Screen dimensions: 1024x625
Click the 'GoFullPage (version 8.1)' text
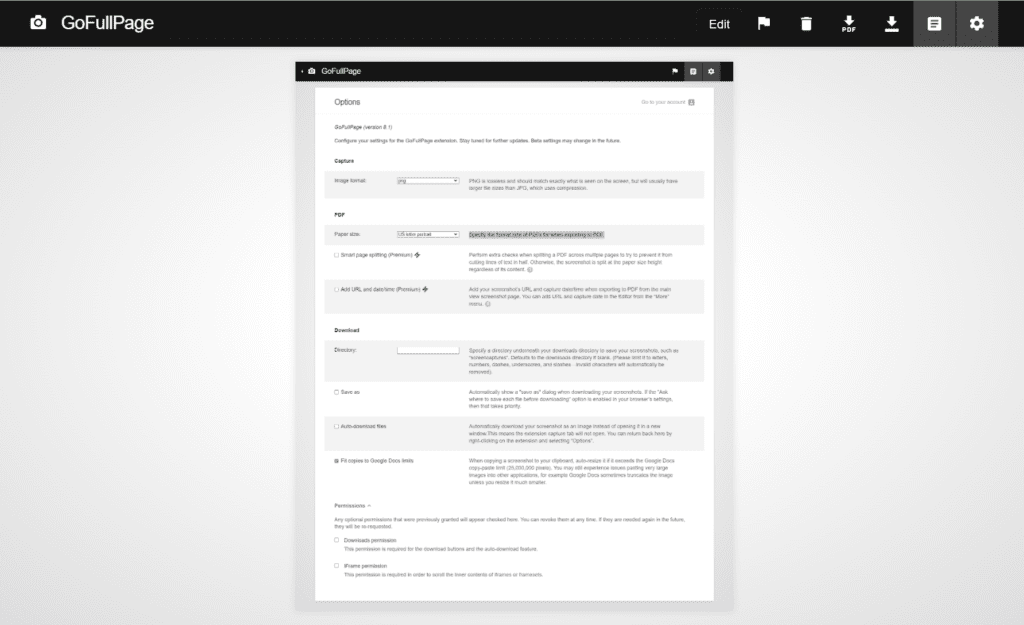click(x=363, y=127)
